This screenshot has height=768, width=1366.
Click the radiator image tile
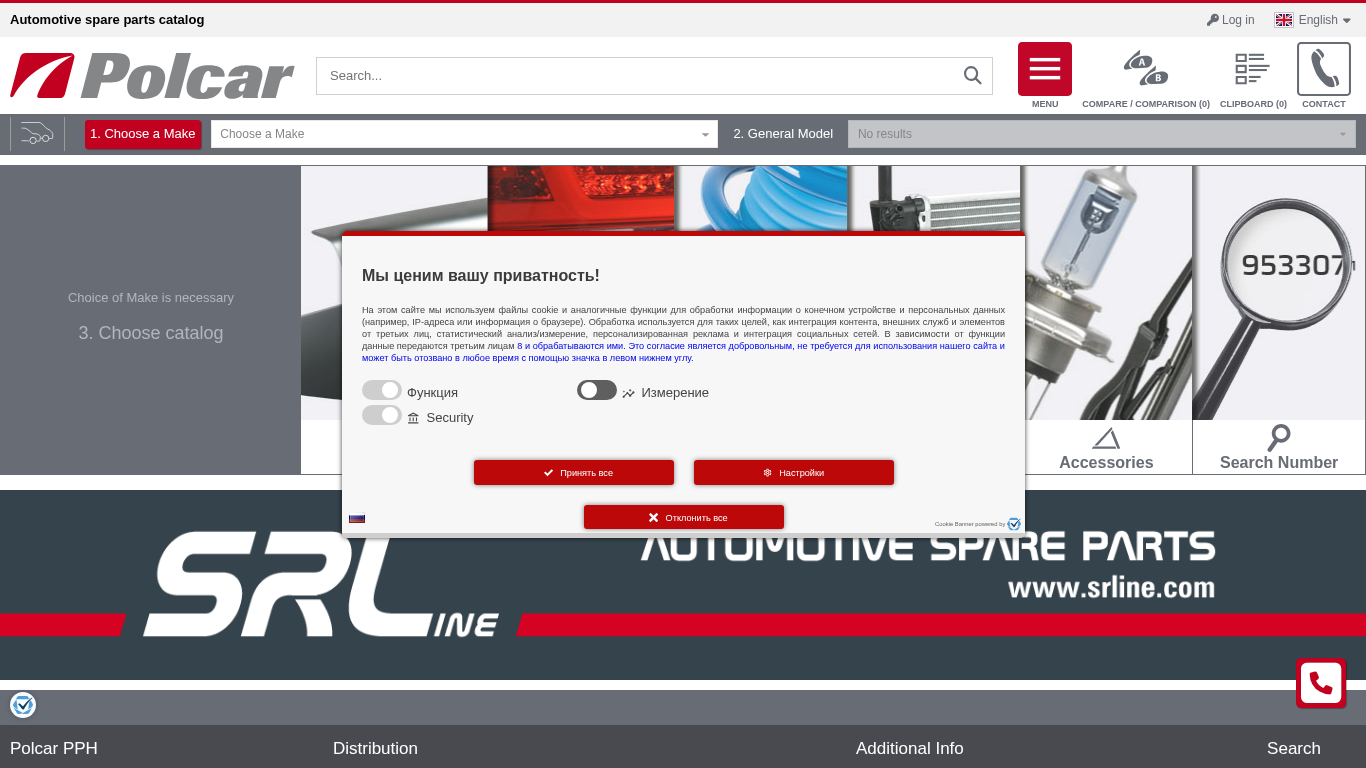[x=935, y=199]
